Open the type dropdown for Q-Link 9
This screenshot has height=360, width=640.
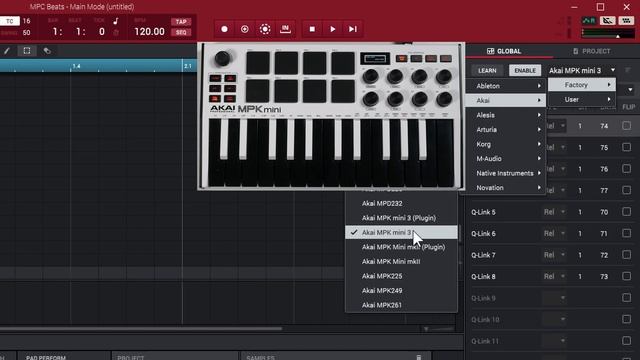pos(554,298)
